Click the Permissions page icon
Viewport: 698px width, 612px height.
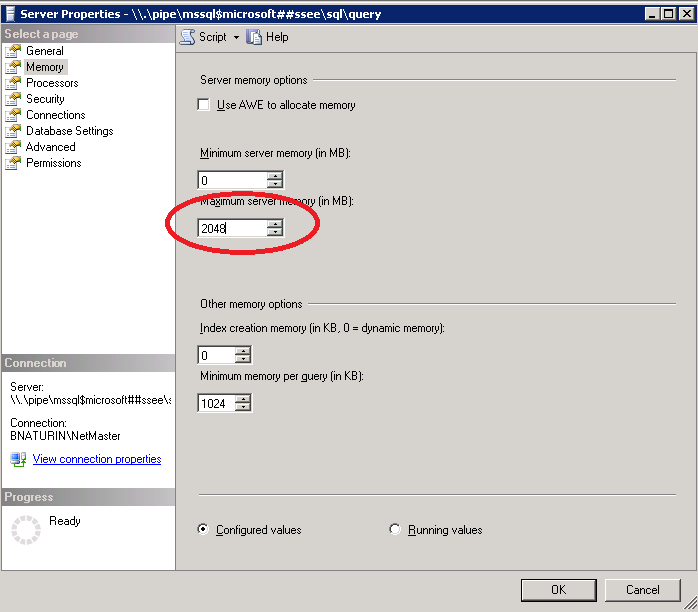(x=13, y=163)
